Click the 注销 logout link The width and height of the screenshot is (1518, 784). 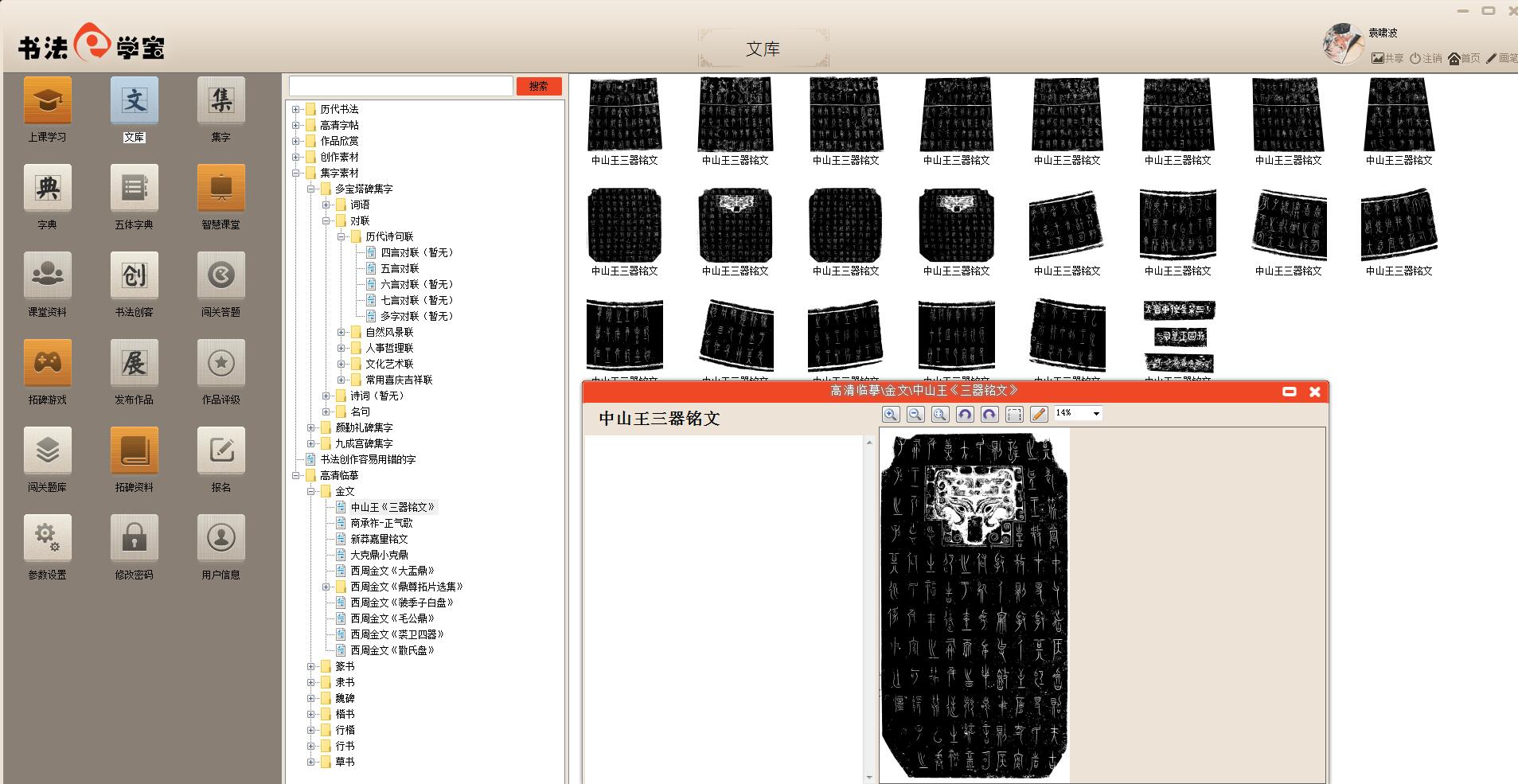pos(1426,58)
